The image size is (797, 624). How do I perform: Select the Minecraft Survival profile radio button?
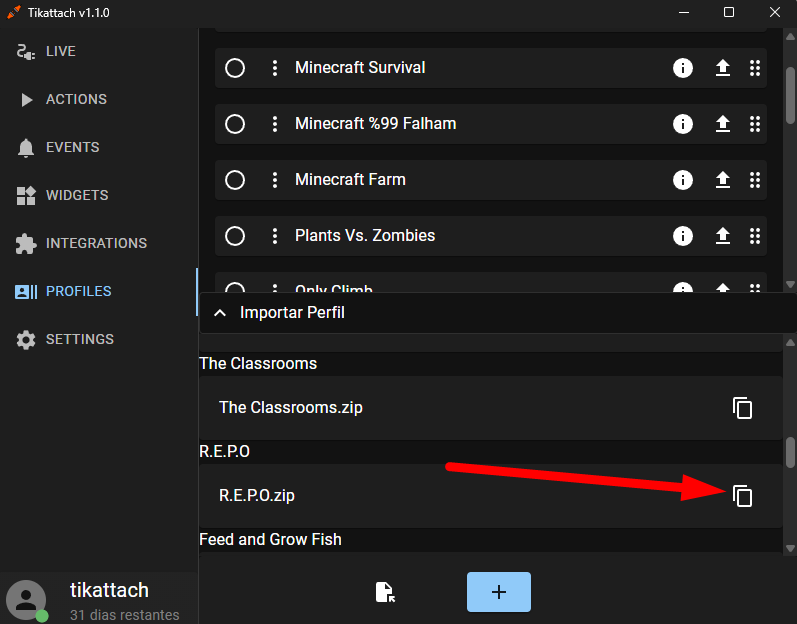pos(235,68)
